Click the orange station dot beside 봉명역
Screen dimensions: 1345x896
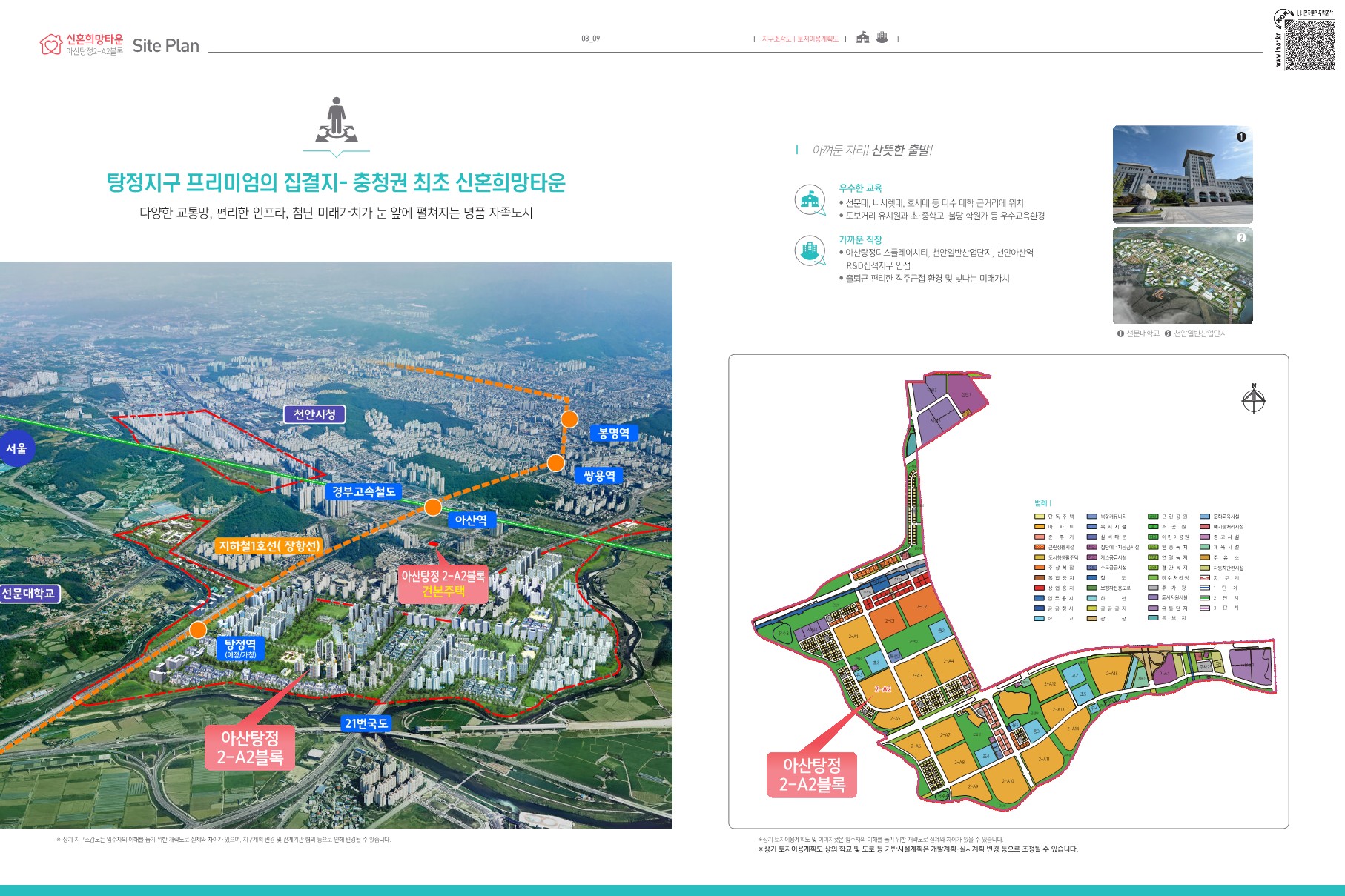pyautogui.click(x=569, y=419)
